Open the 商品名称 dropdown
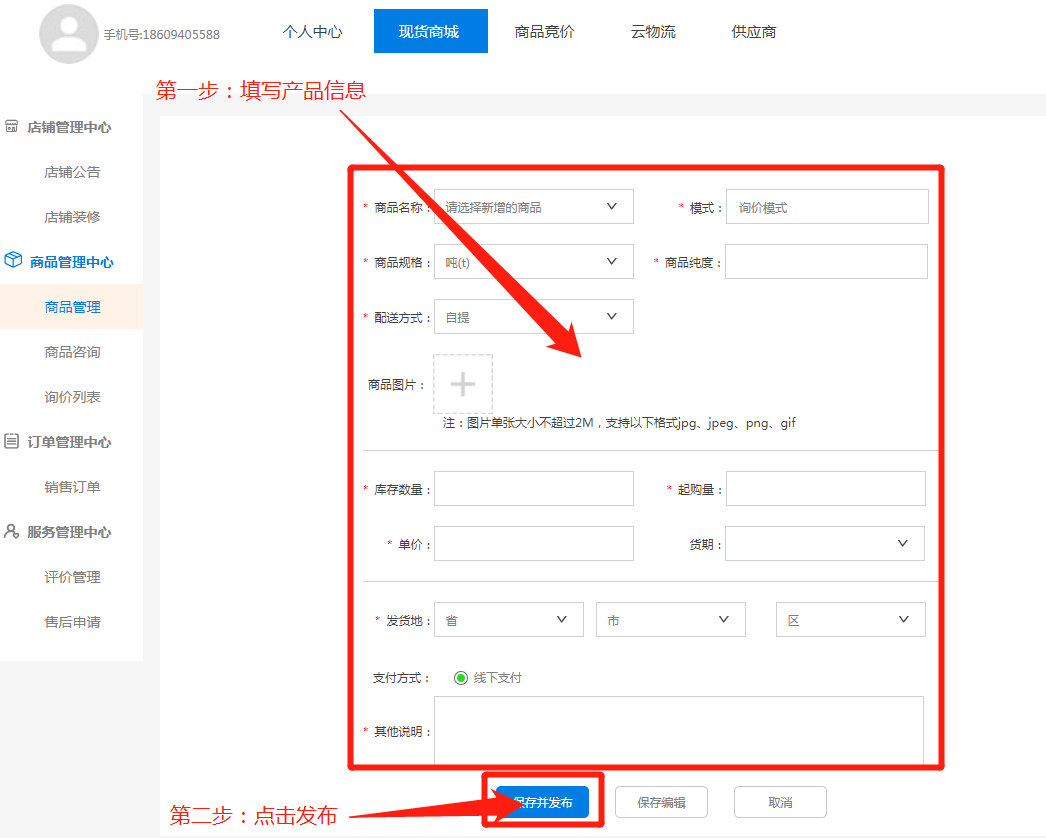 534,207
